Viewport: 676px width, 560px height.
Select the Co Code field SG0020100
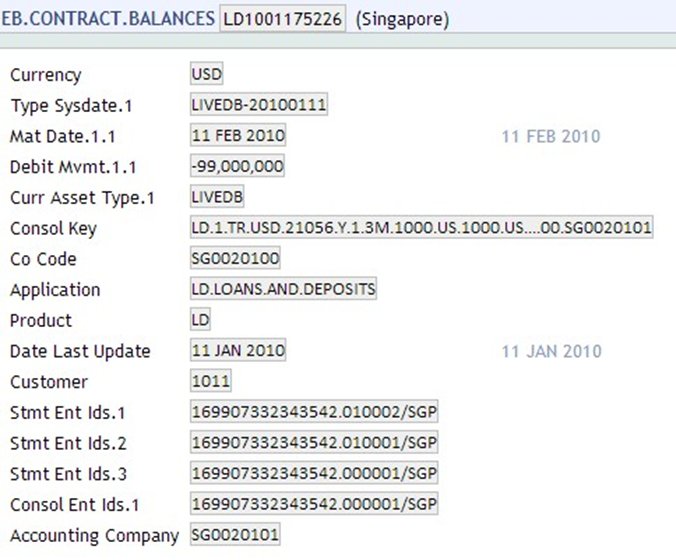click(235, 259)
